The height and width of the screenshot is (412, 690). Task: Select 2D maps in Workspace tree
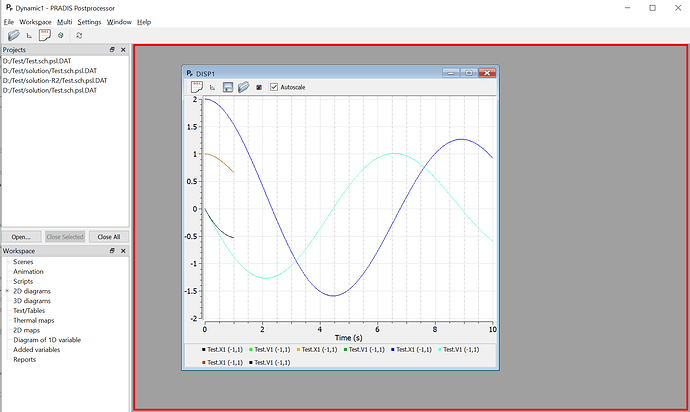tap(26, 330)
